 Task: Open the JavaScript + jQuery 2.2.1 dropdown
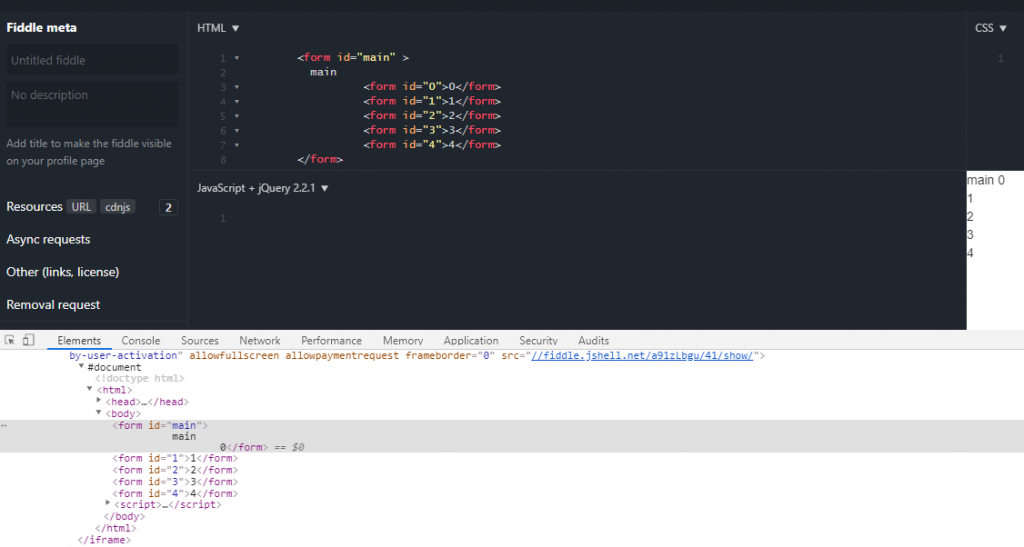tap(263, 188)
